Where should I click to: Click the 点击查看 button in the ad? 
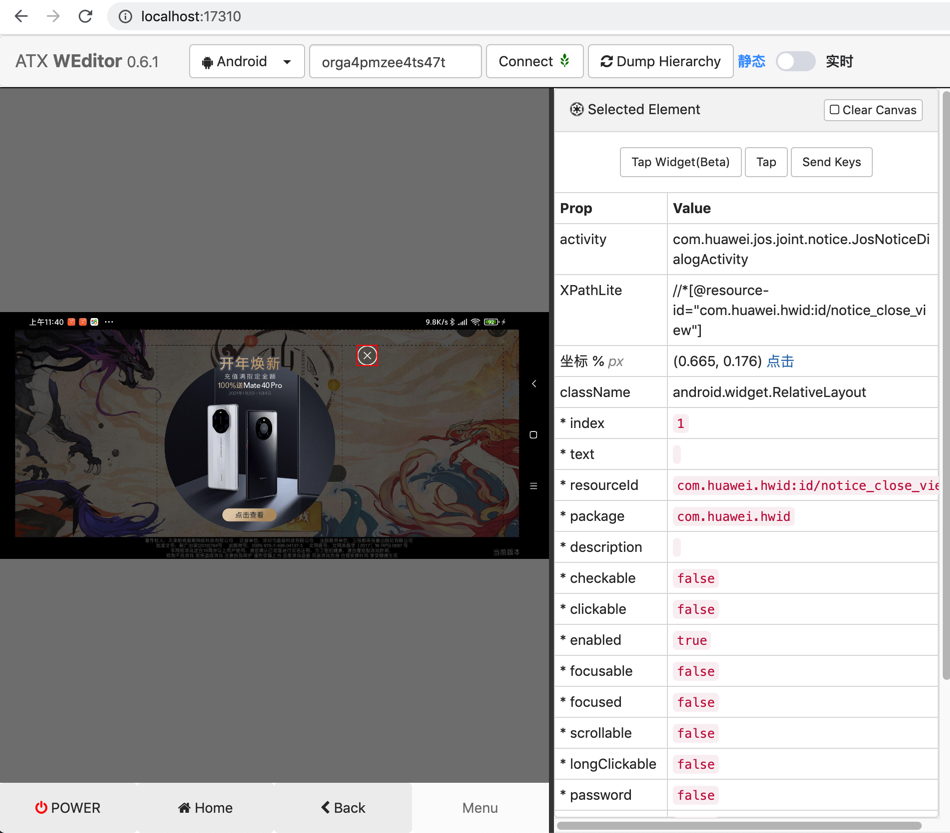250,515
